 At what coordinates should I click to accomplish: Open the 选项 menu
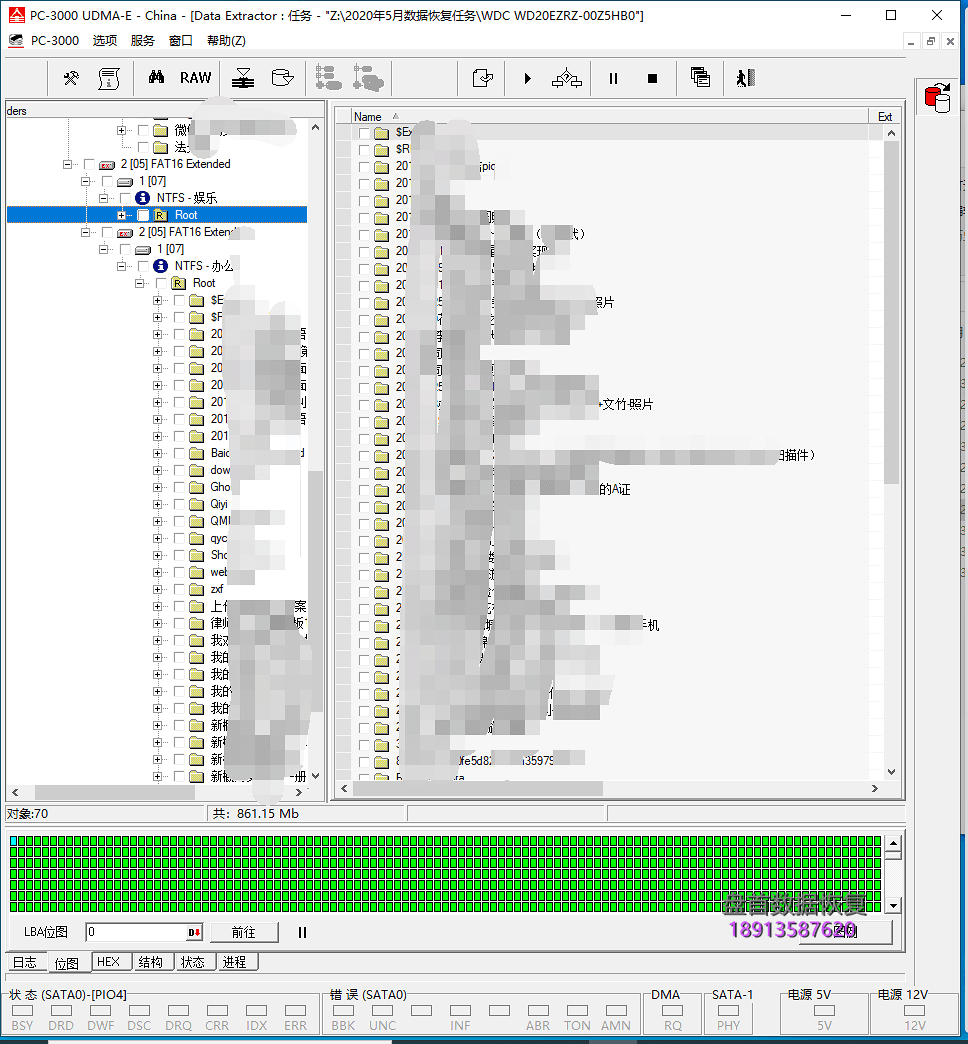click(x=105, y=41)
